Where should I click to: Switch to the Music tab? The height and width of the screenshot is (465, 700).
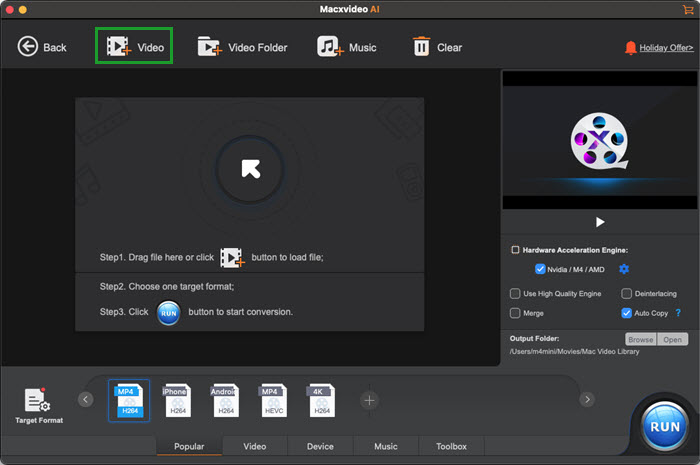click(x=386, y=446)
